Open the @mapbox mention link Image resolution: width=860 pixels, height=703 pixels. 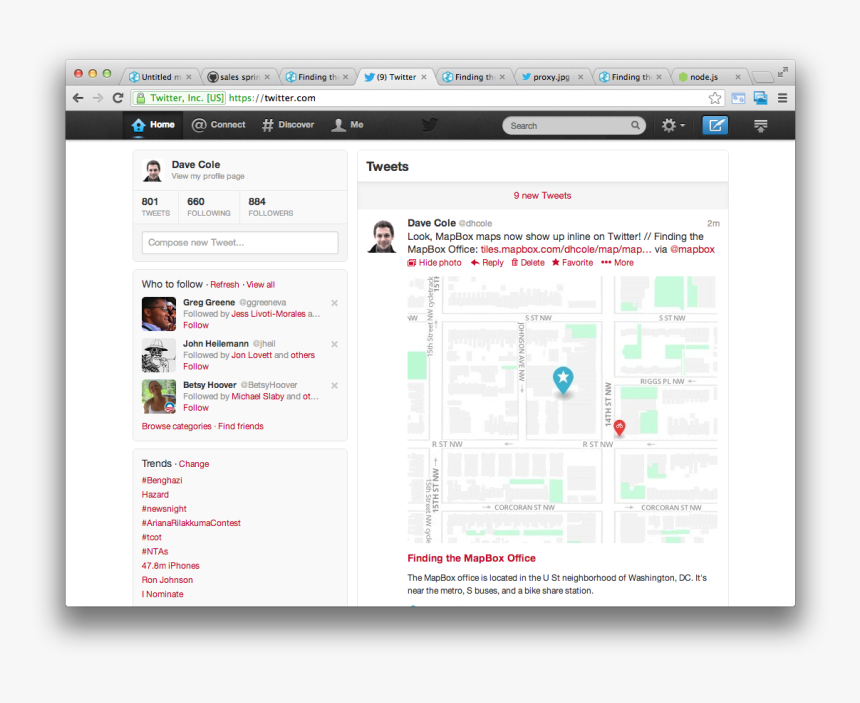tap(692, 250)
